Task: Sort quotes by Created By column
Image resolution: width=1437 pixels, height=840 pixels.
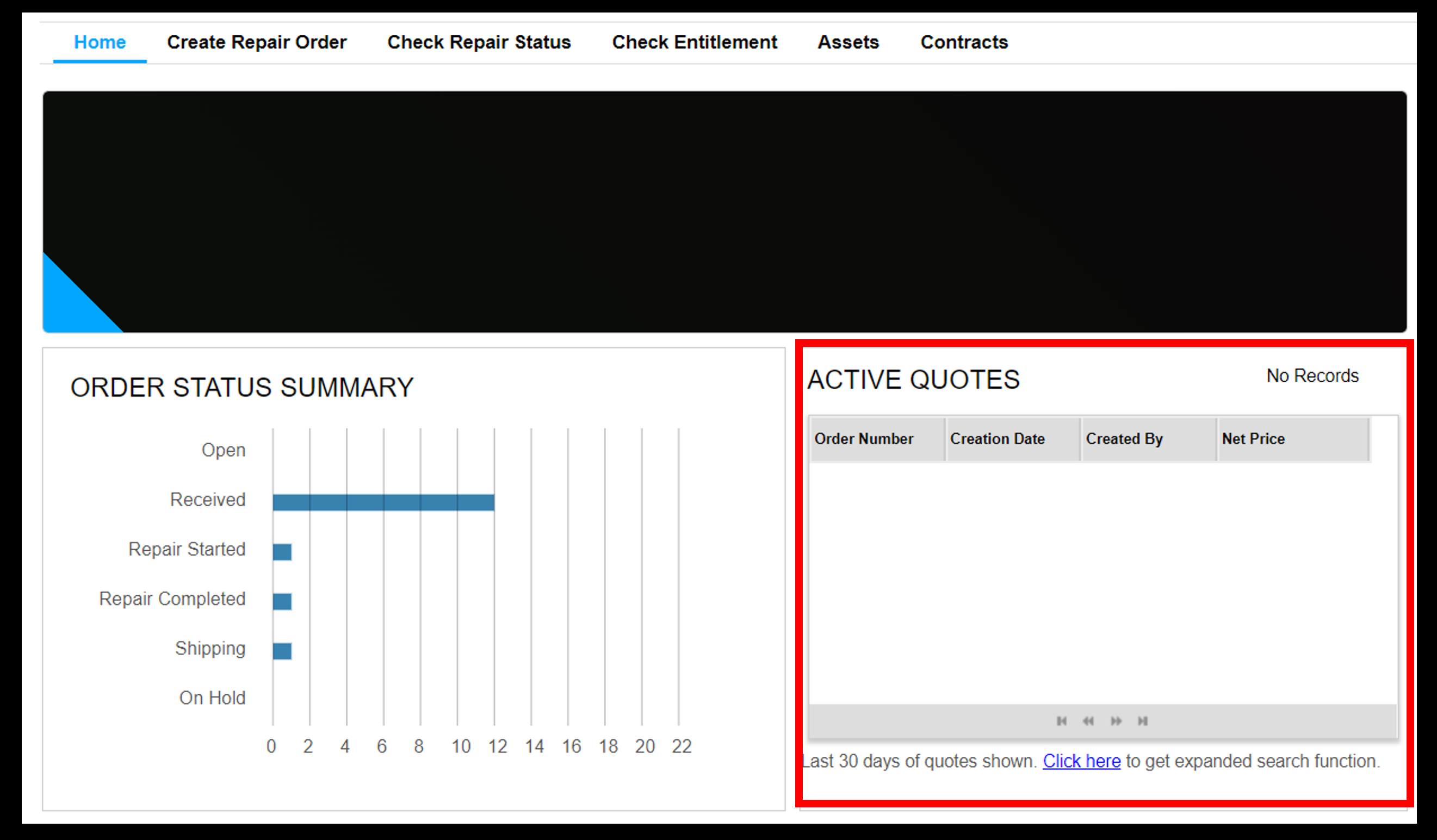Action: click(x=1149, y=439)
